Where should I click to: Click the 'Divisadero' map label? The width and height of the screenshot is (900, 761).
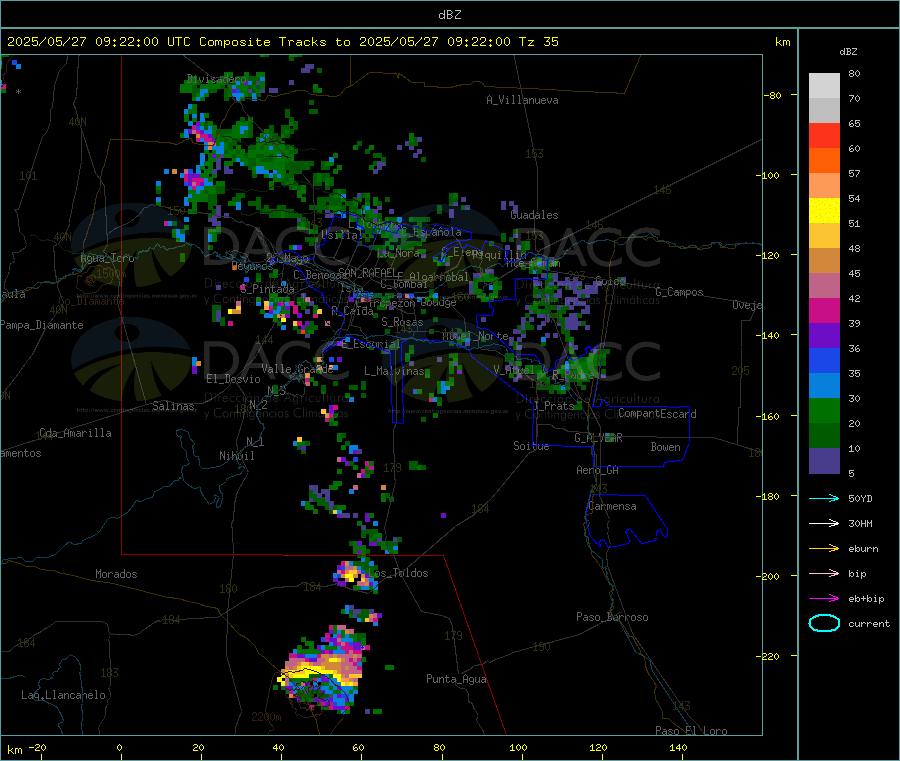[x=216, y=79]
